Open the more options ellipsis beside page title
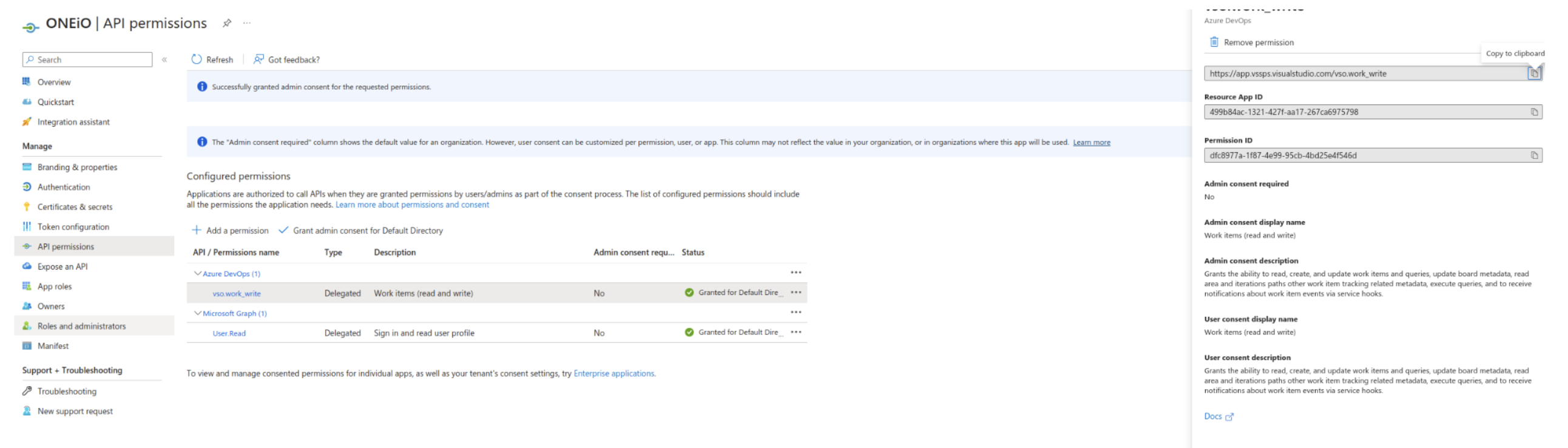 pos(246,23)
